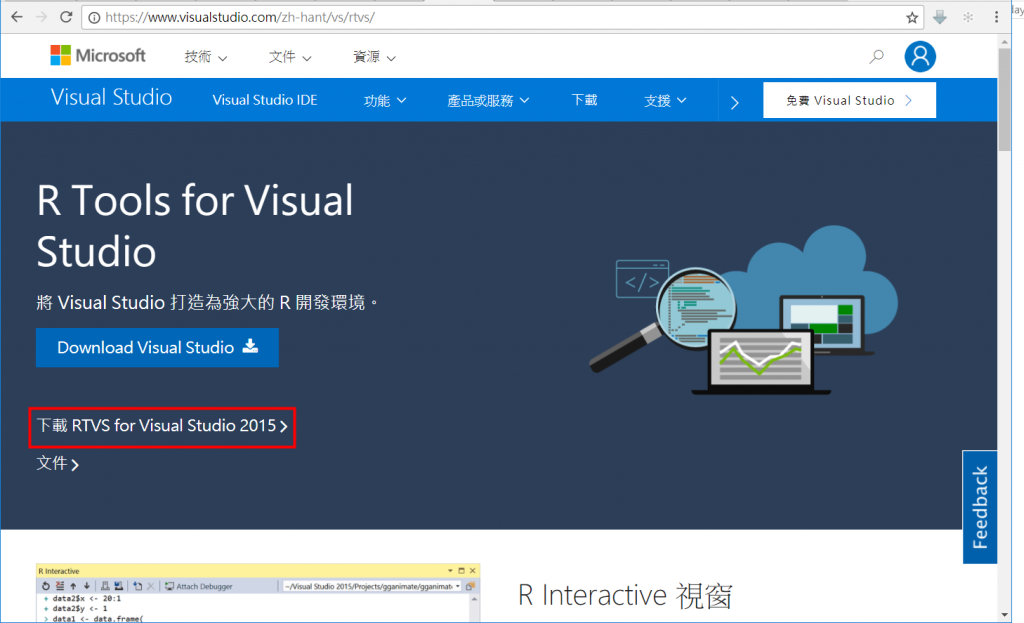
Task: Expand the 功能 dropdown in blue navbar
Action: coord(385,101)
